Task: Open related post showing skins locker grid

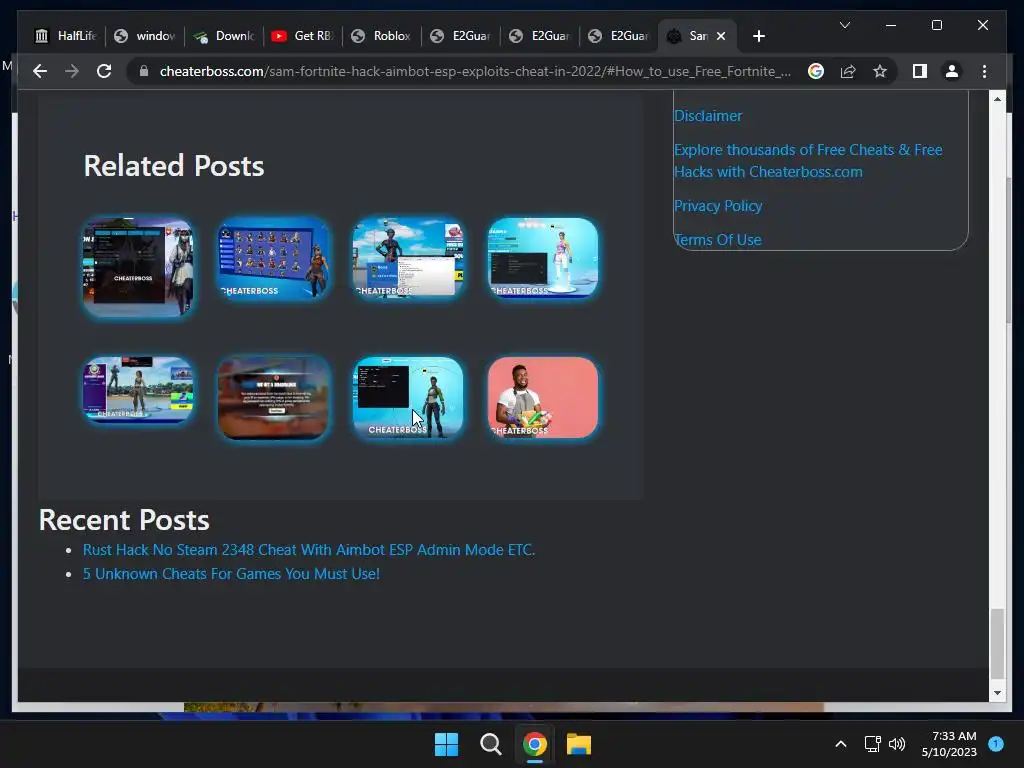Action: tap(273, 259)
